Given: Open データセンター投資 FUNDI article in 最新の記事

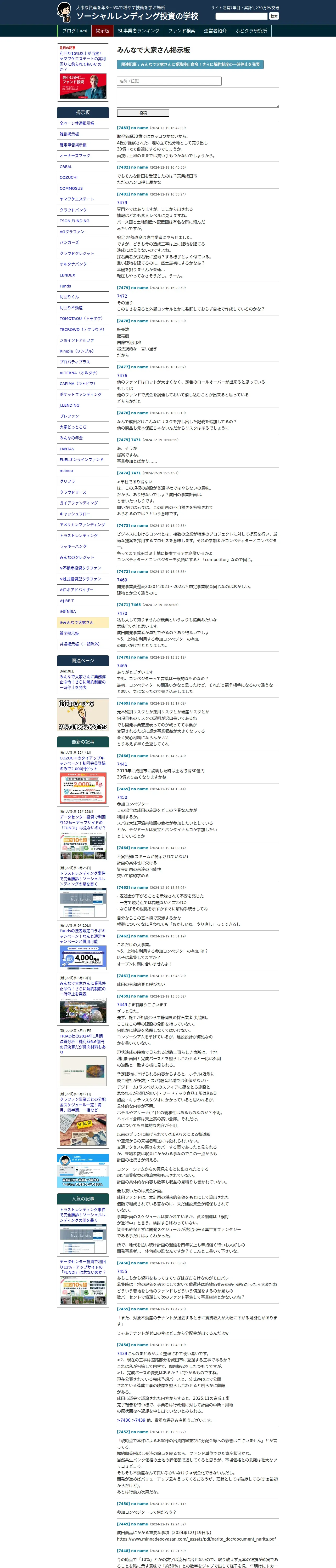Looking at the screenshot, I should [x=82, y=822].
